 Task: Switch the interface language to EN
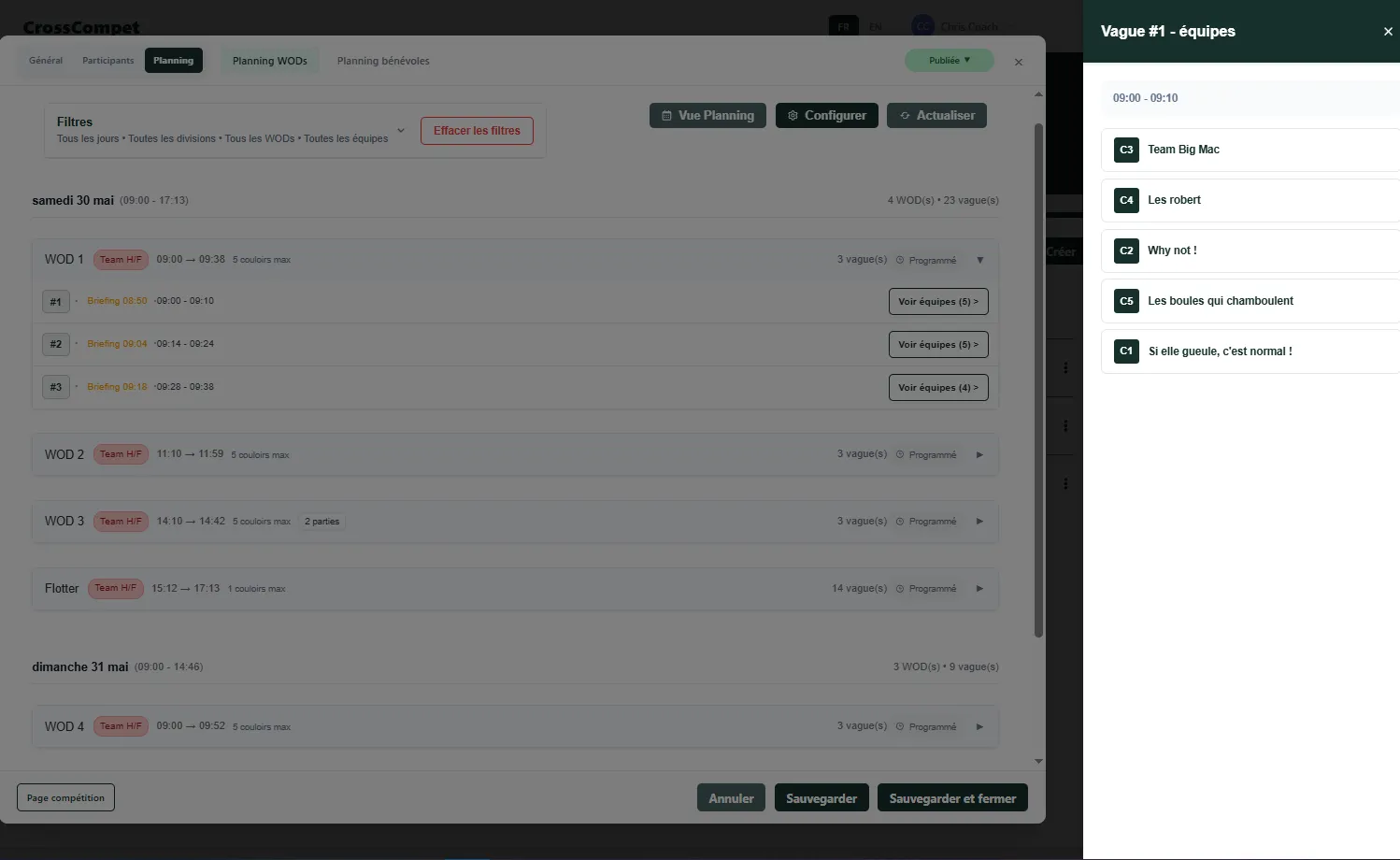pyautogui.click(x=876, y=26)
